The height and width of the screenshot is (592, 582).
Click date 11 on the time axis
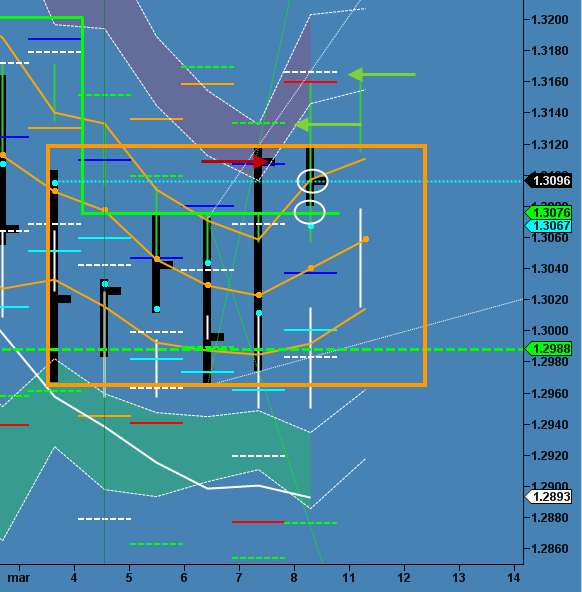coord(349,578)
